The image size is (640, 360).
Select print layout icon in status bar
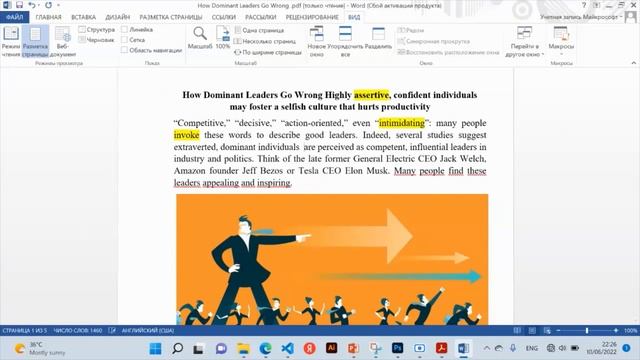tap(532, 330)
